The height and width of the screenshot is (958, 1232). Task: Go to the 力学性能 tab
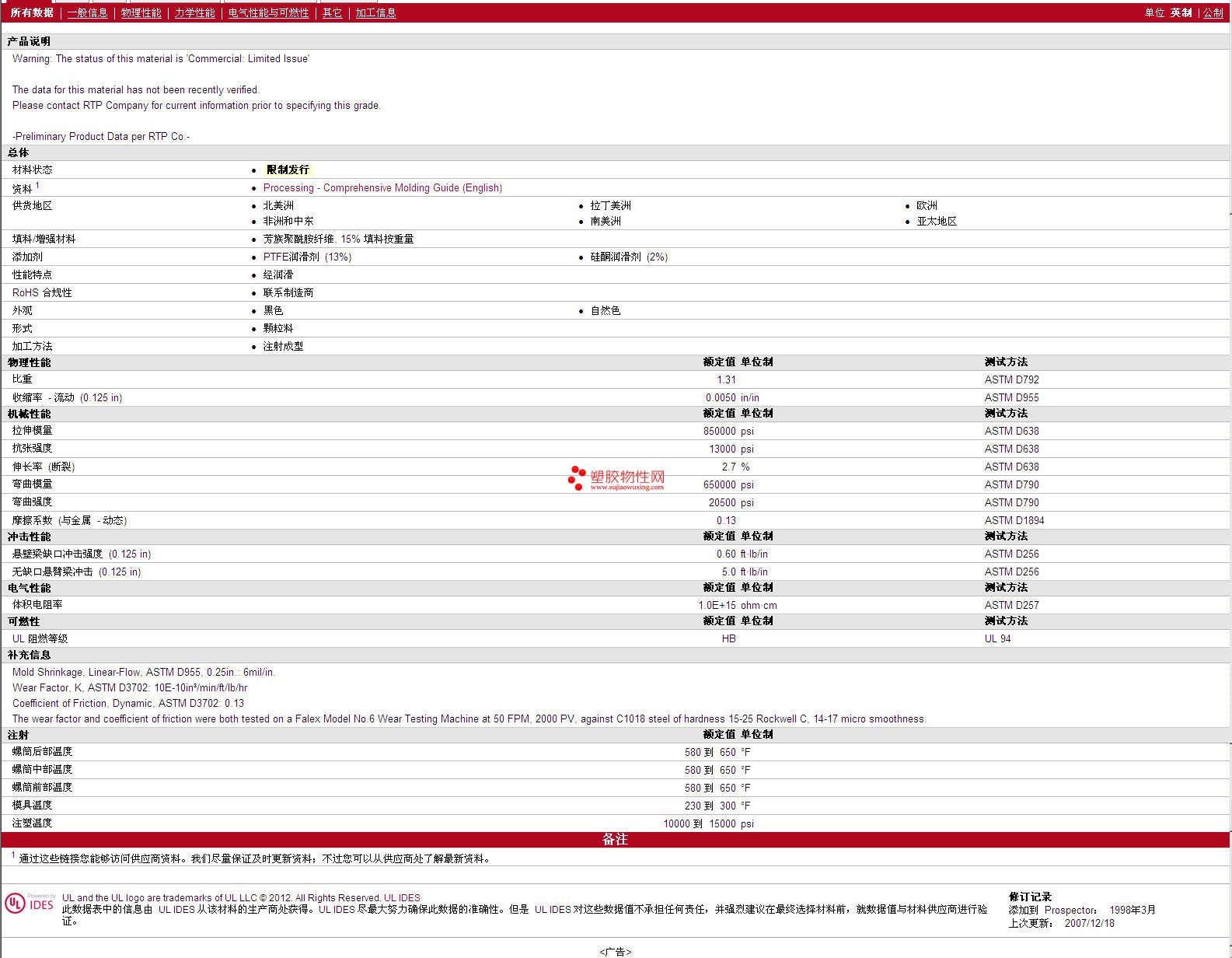[194, 13]
